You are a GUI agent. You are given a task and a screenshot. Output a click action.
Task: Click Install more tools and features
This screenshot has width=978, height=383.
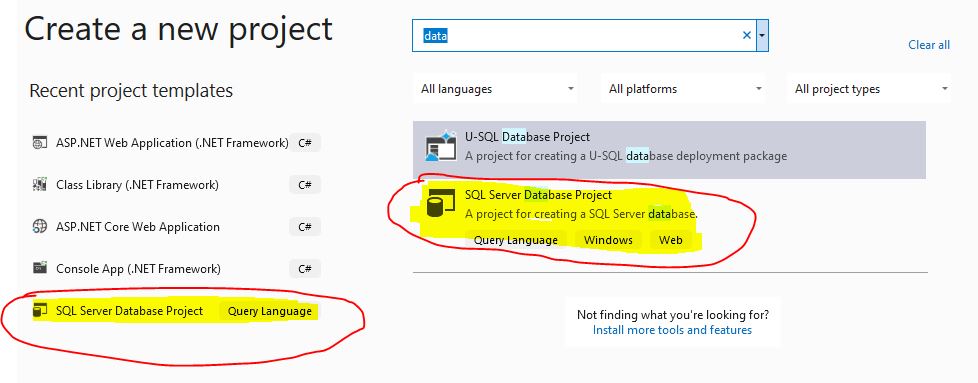672,330
